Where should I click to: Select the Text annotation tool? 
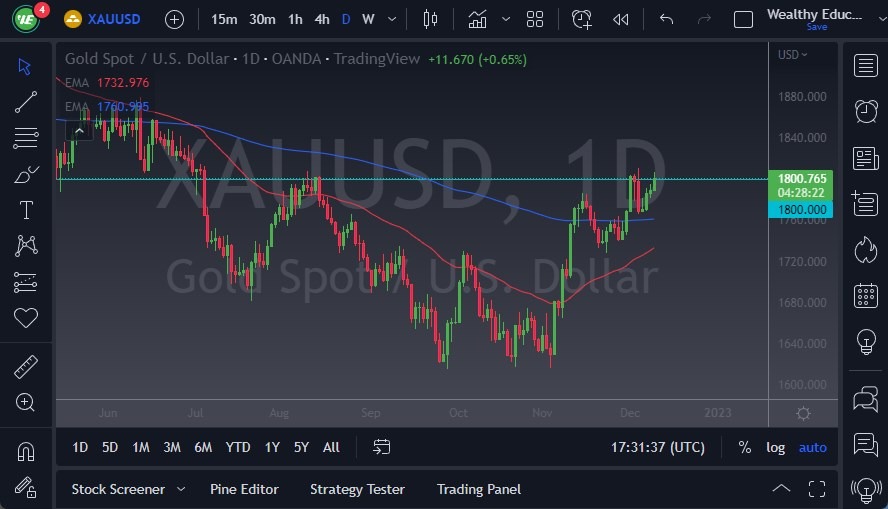pos(26,210)
